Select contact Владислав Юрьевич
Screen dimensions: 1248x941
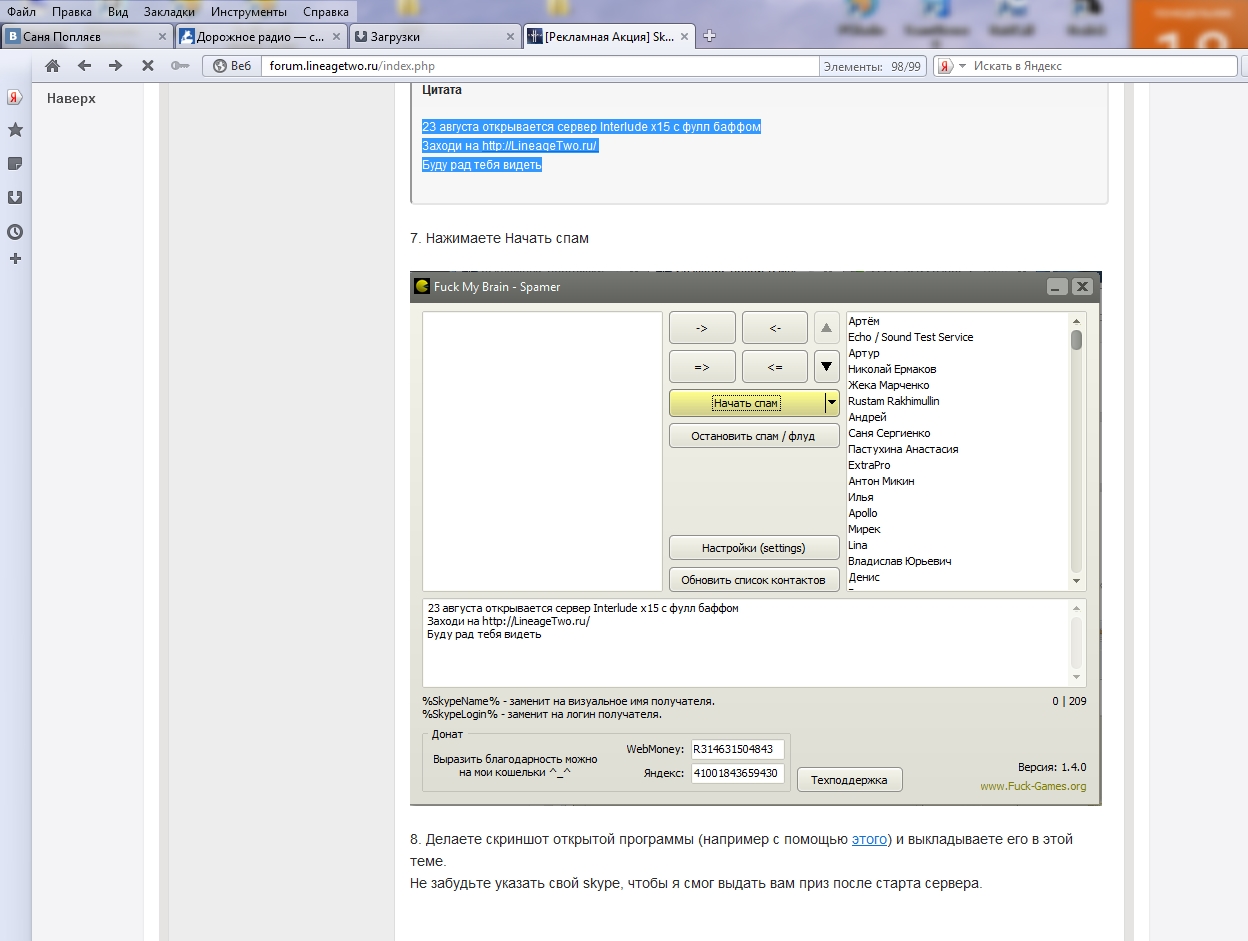coord(899,561)
